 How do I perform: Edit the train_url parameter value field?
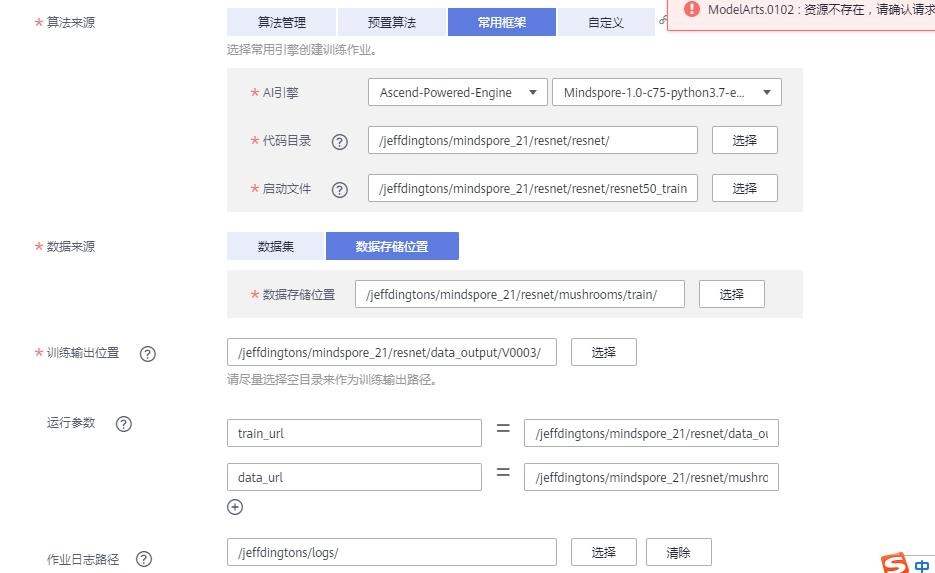click(651, 433)
